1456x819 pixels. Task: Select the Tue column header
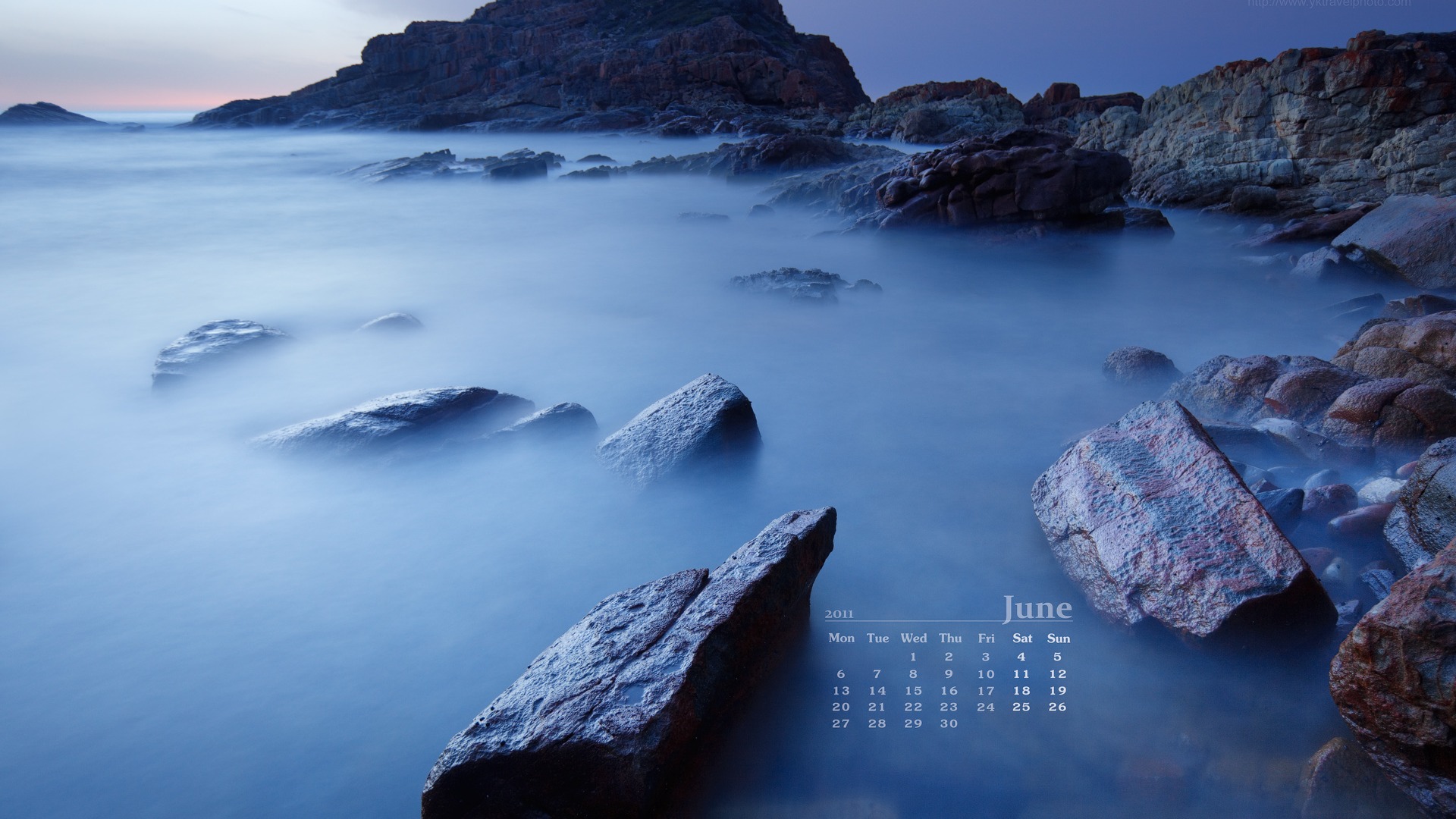(x=877, y=639)
